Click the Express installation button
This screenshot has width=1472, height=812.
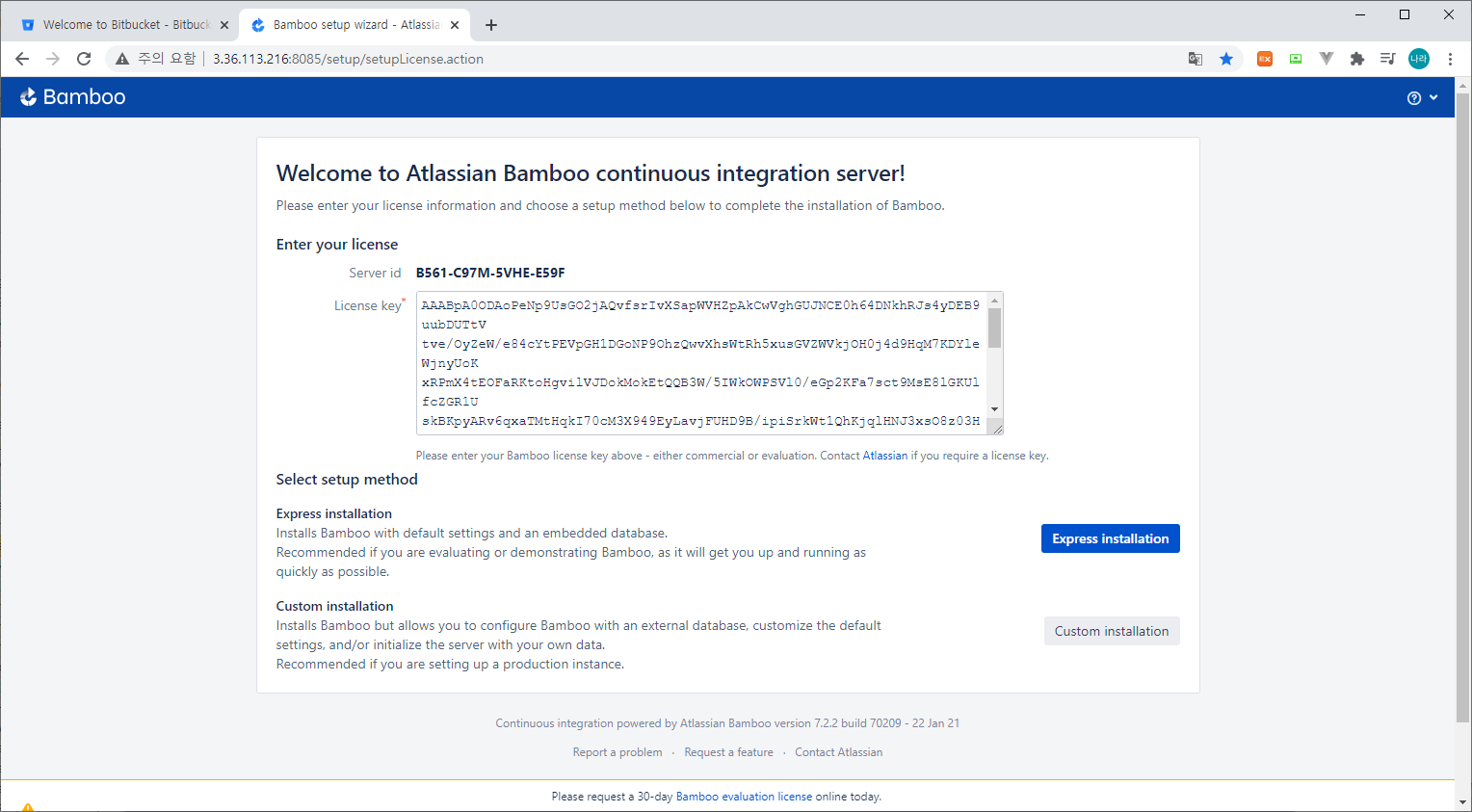(x=1111, y=538)
